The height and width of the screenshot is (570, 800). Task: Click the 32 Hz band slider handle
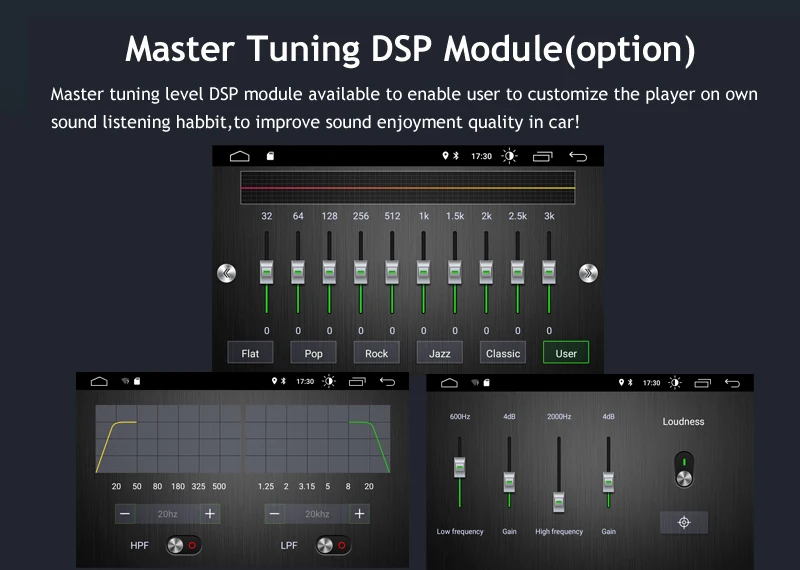(266, 272)
